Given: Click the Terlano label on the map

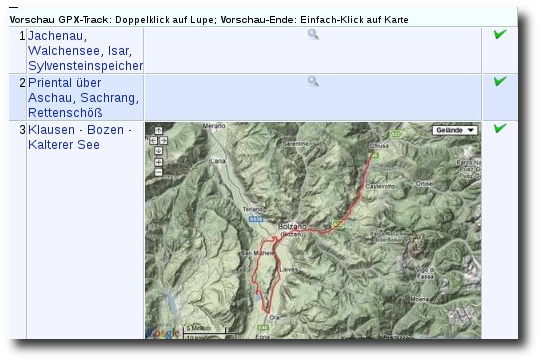Looking at the screenshot, I should pos(252,209).
